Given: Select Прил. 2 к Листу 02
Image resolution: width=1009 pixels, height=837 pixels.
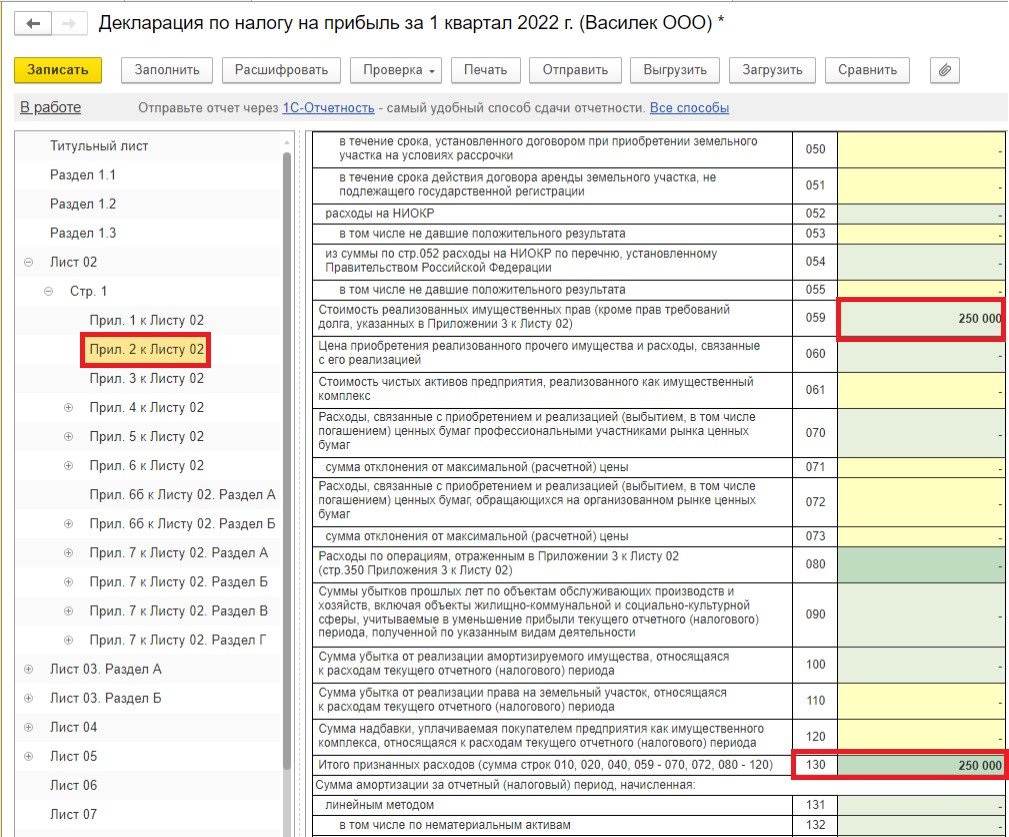Looking at the screenshot, I should [147, 349].
